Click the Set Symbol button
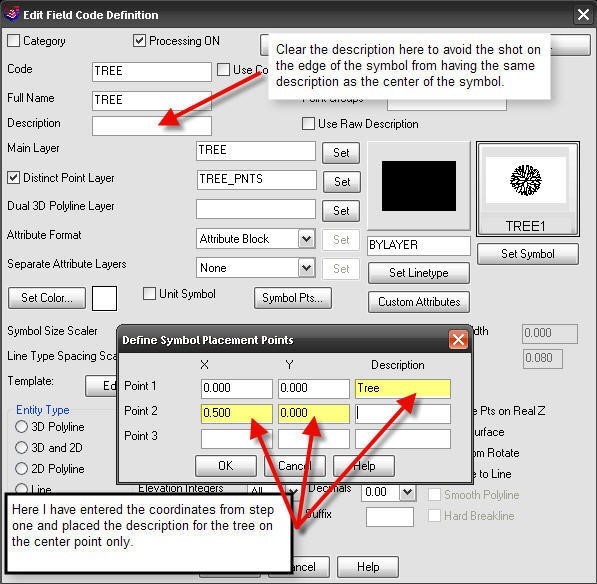Image resolution: width=597 pixels, height=584 pixels. 528,254
